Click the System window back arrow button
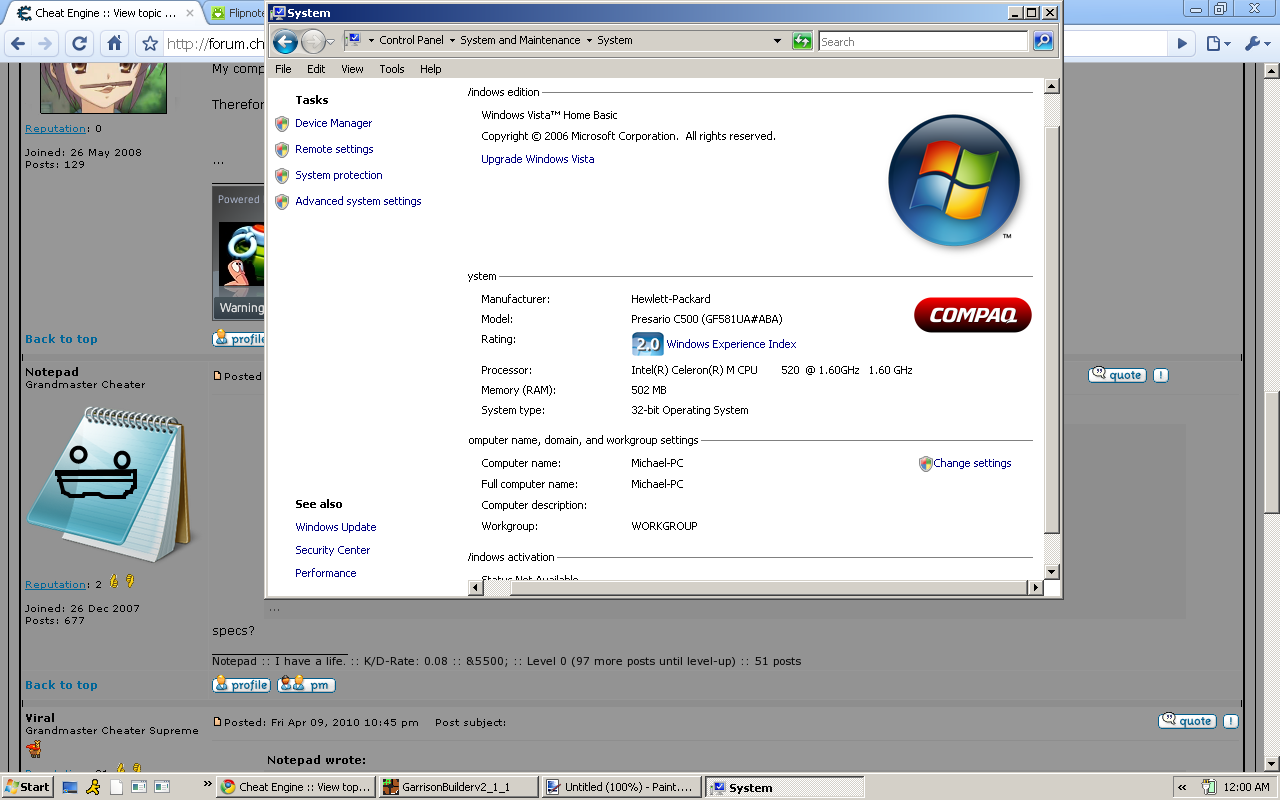 coord(285,41)
